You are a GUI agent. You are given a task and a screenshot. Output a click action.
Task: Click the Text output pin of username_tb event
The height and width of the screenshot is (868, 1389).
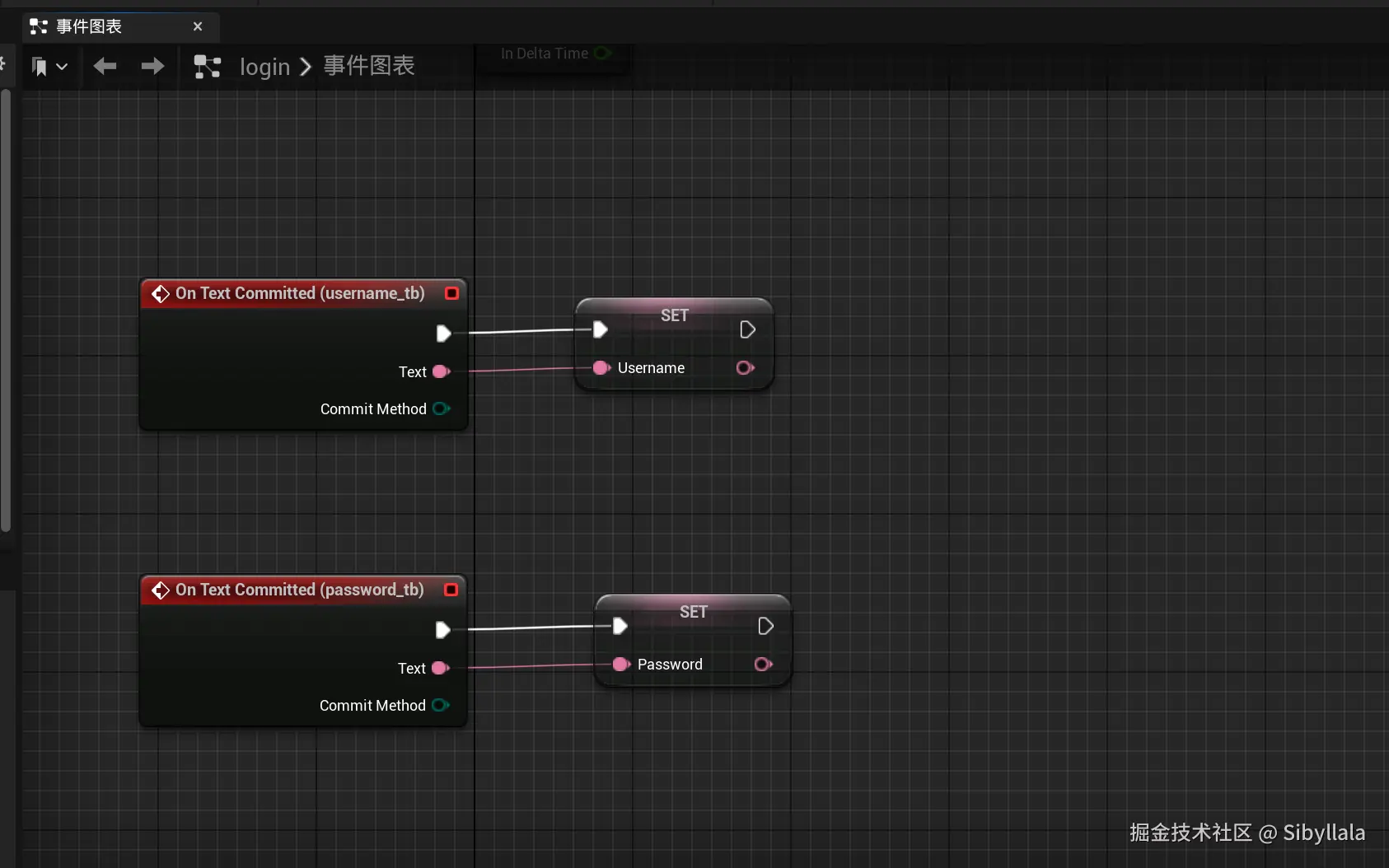(x=442, y=371)
